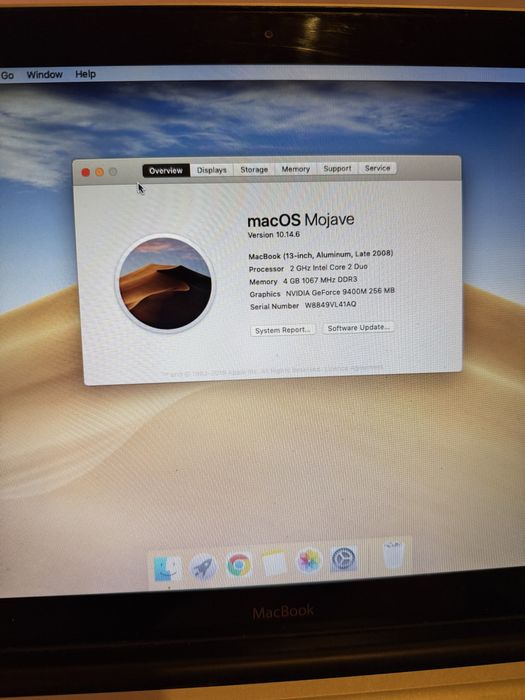Image resolution: width=525 pixels, height=700 pixels.
Task: Click the macOS Mojave desert logo
Action: [165, 283]
